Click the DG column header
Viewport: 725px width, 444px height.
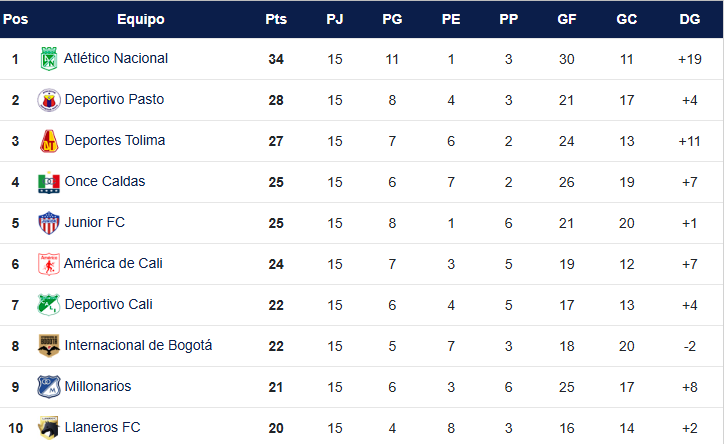point(689,19)
